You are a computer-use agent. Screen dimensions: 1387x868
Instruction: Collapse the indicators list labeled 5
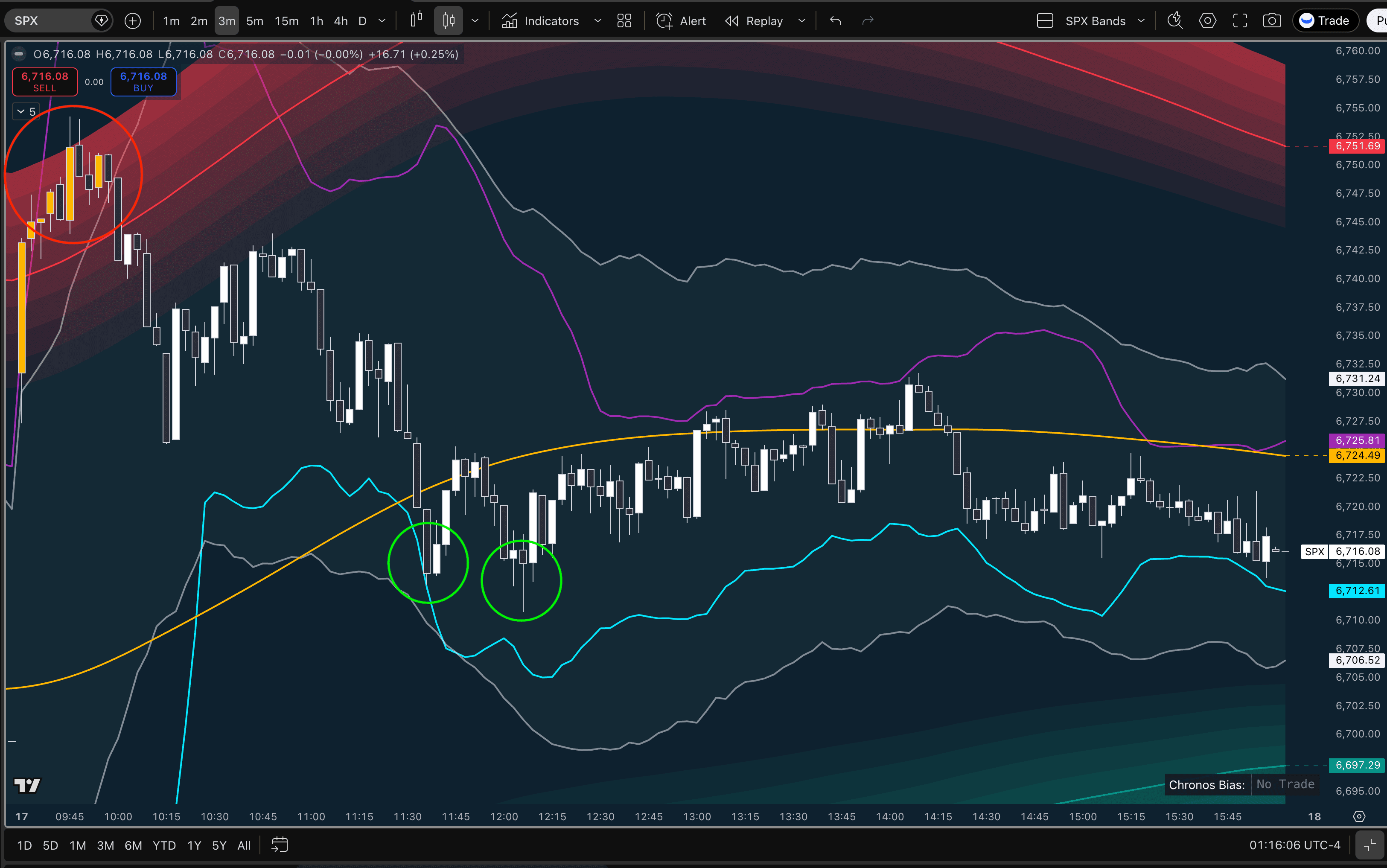coord(25,111)
